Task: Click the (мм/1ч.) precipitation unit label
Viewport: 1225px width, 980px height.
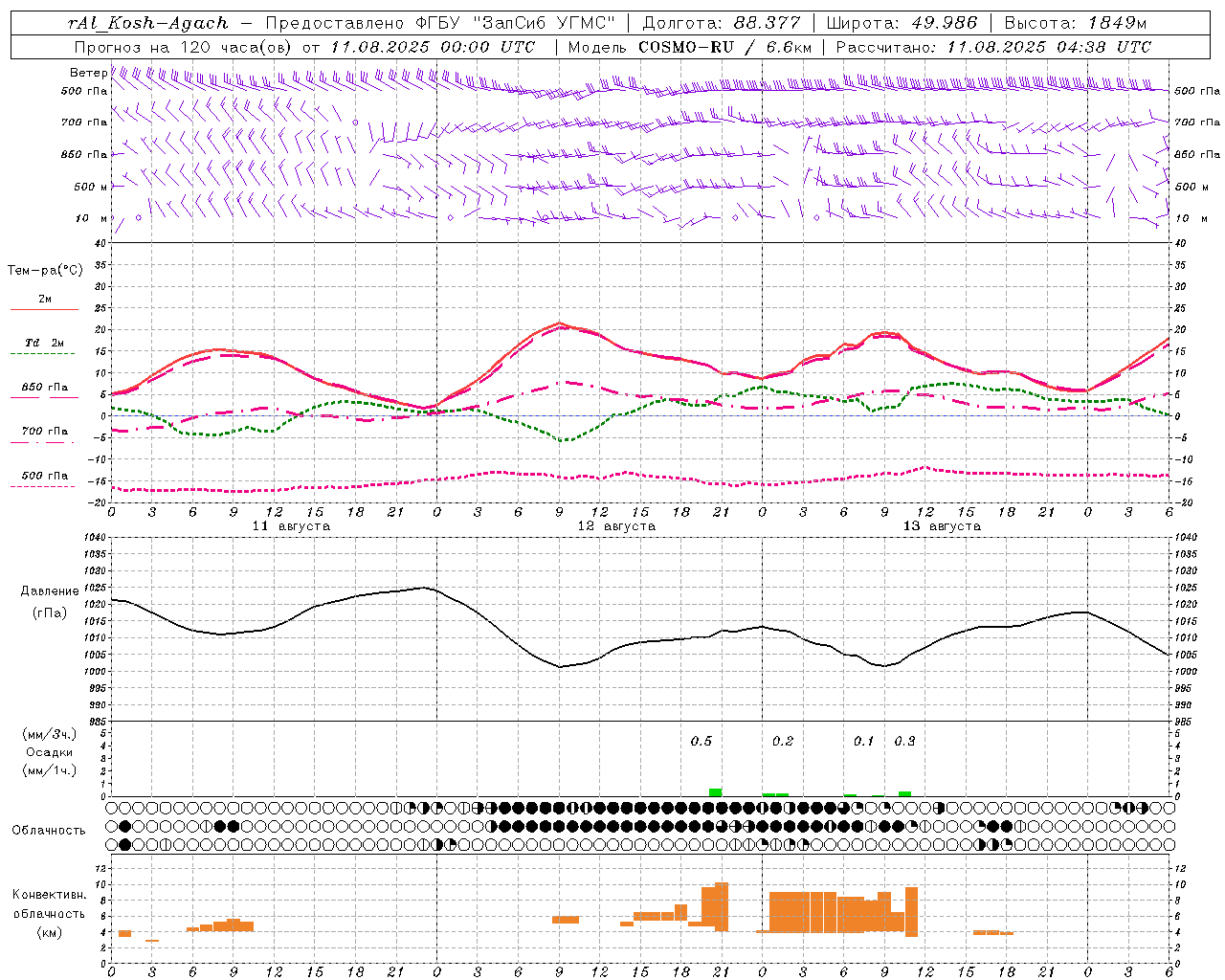Action: click(49, 770)
